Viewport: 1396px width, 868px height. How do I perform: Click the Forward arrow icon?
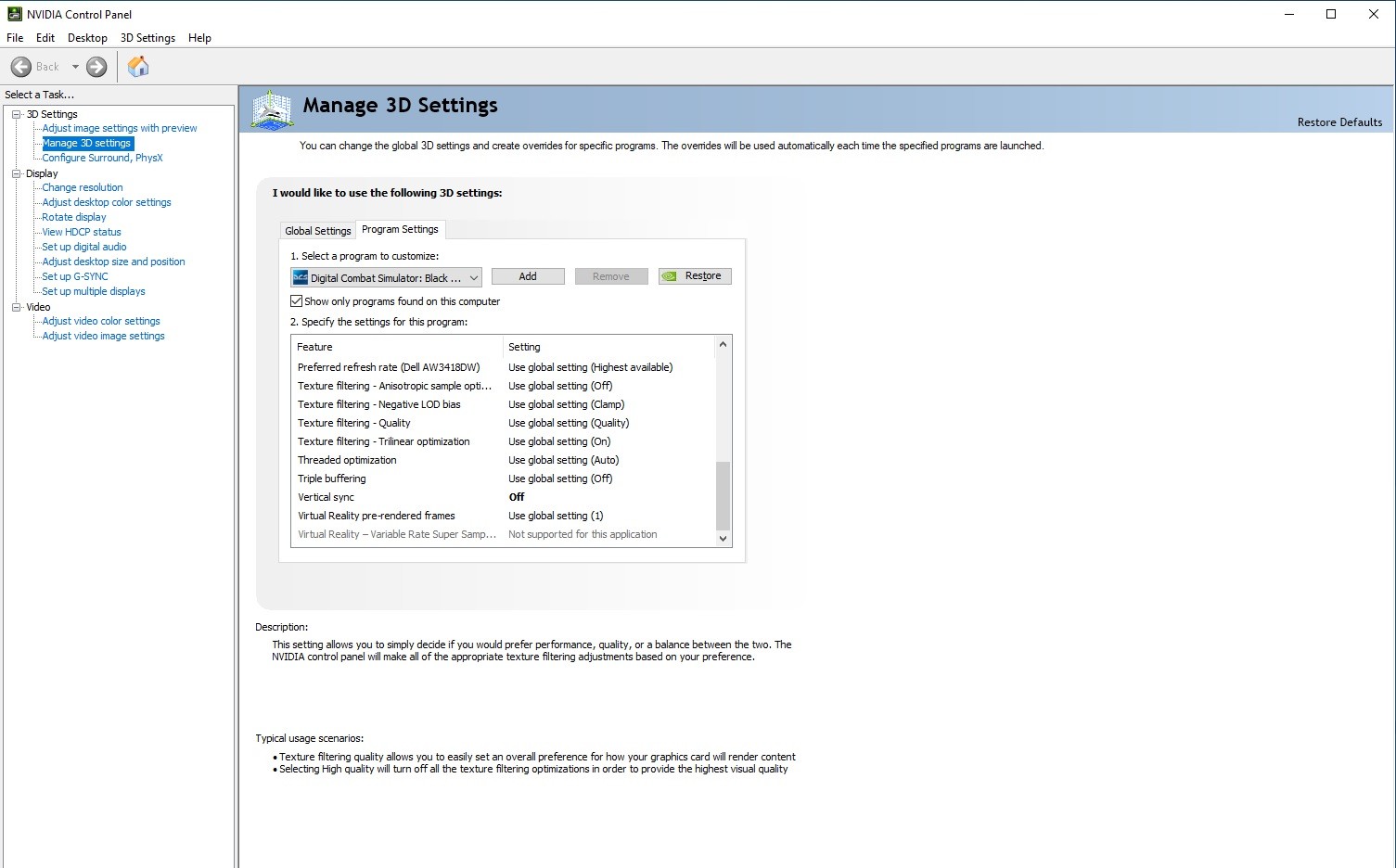click(96, 67)
